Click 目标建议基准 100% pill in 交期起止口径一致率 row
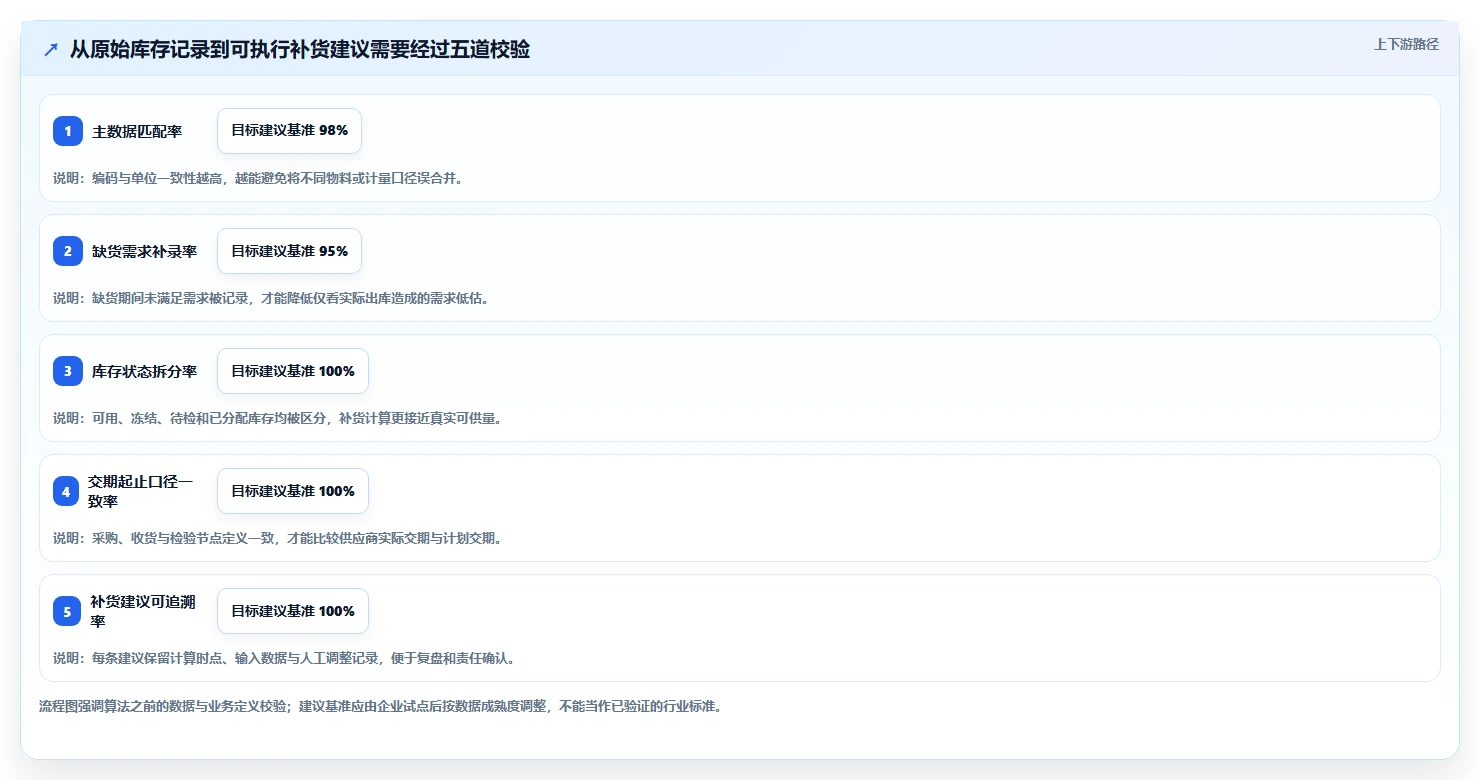This screenshot has width=1480, height=780. (x=293, y=491)
